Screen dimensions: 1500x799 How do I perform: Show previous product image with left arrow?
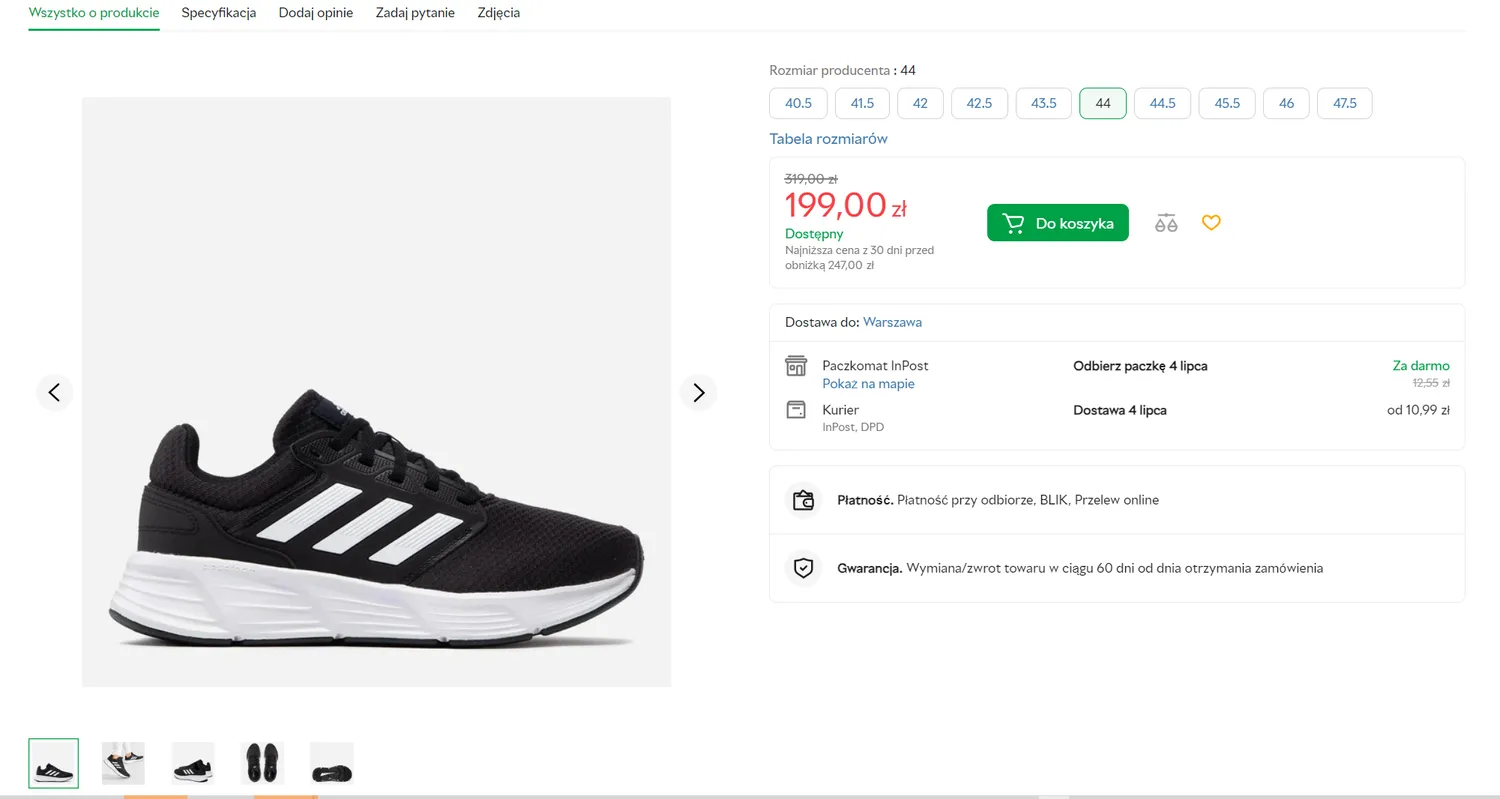[x=54, y=392]
